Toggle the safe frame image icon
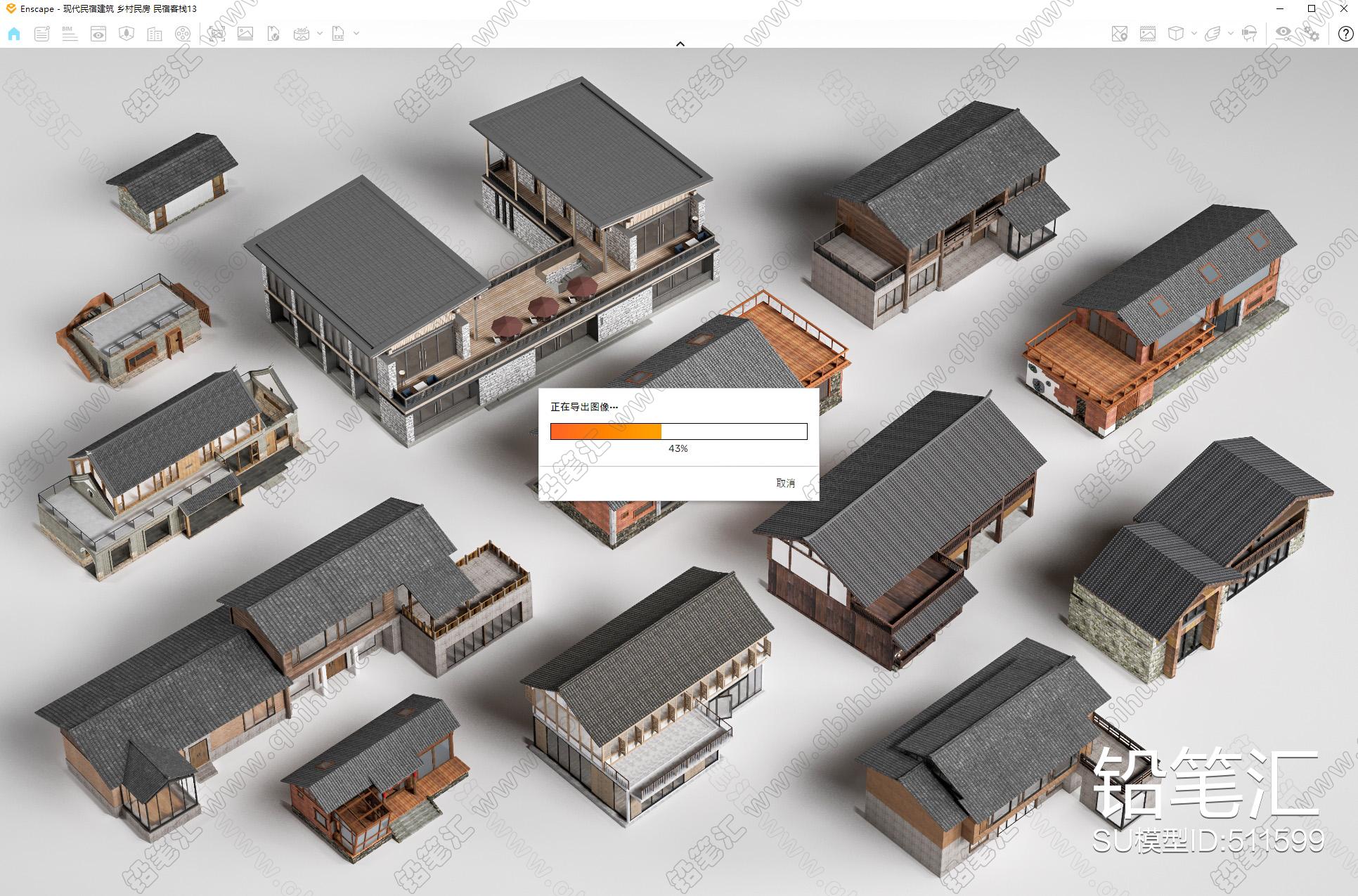Screen dimensions: 1358x896 coord(1148,34)
